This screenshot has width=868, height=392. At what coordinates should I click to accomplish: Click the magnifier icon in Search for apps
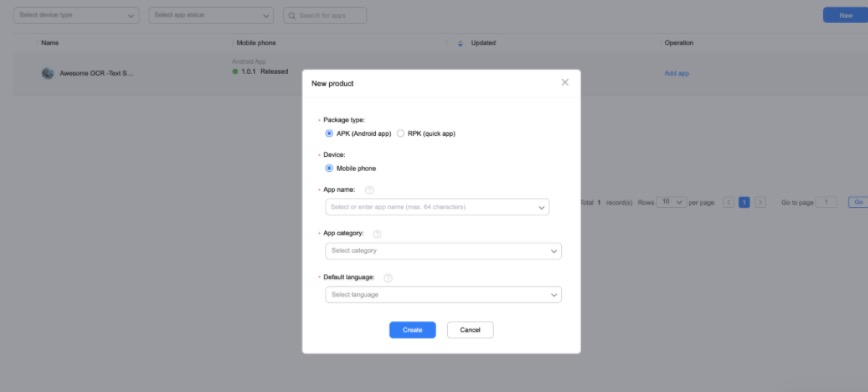[292, 16]
